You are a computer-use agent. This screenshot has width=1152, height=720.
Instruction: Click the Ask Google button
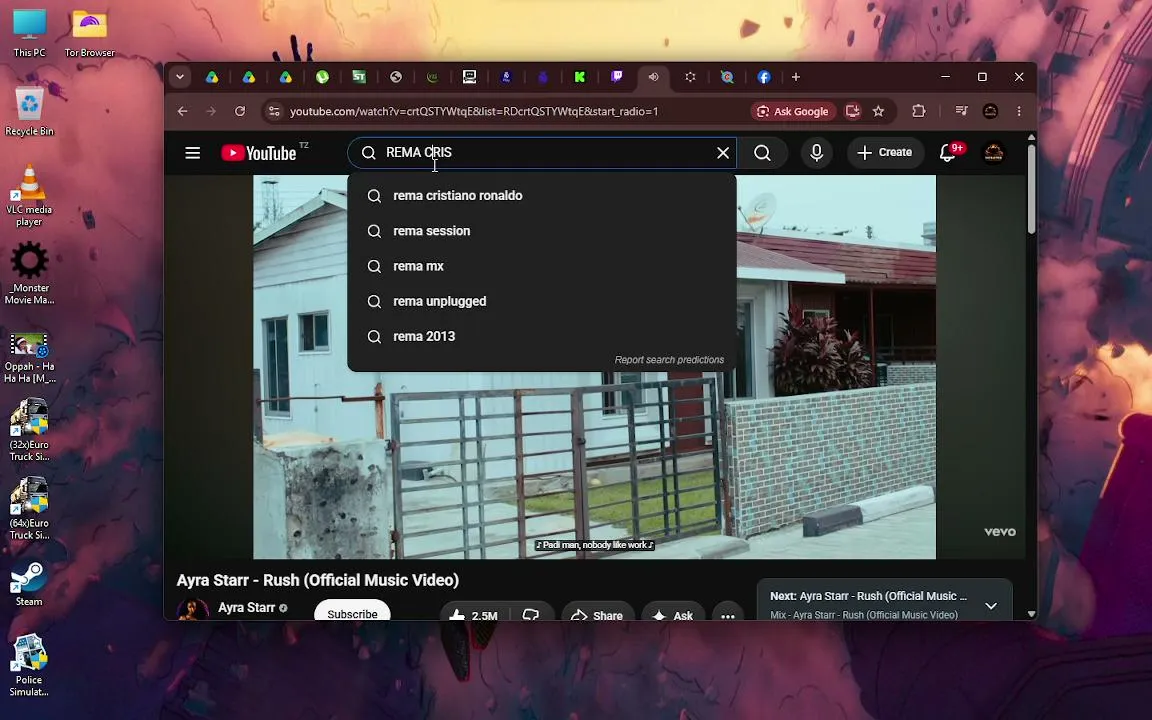pyautogui.click(x=793, y=111)
